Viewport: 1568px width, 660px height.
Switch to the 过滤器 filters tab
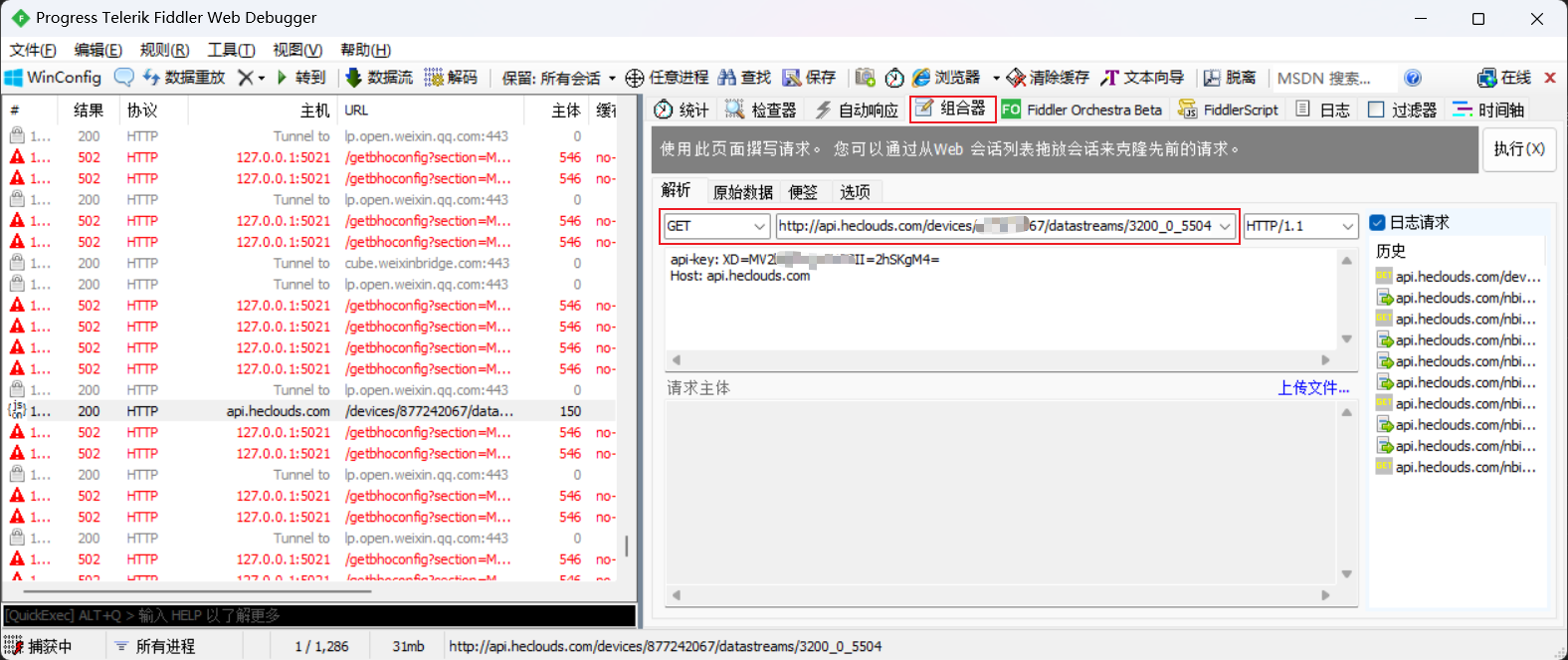[1403, 110]
